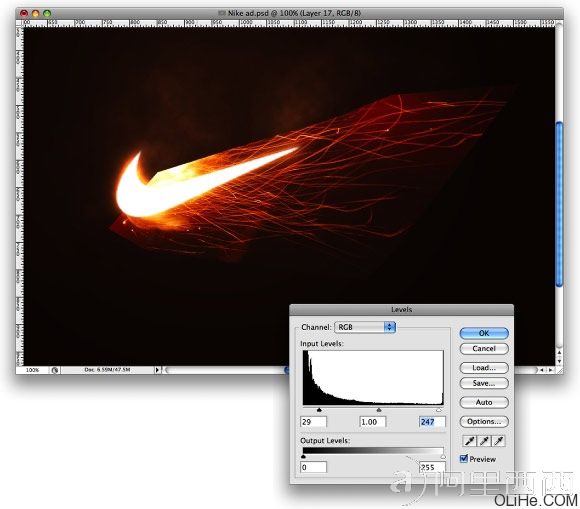This screenshot has height=509, width=580.
Task: Click OK in the Levels dialog
Action: (484, 333)
